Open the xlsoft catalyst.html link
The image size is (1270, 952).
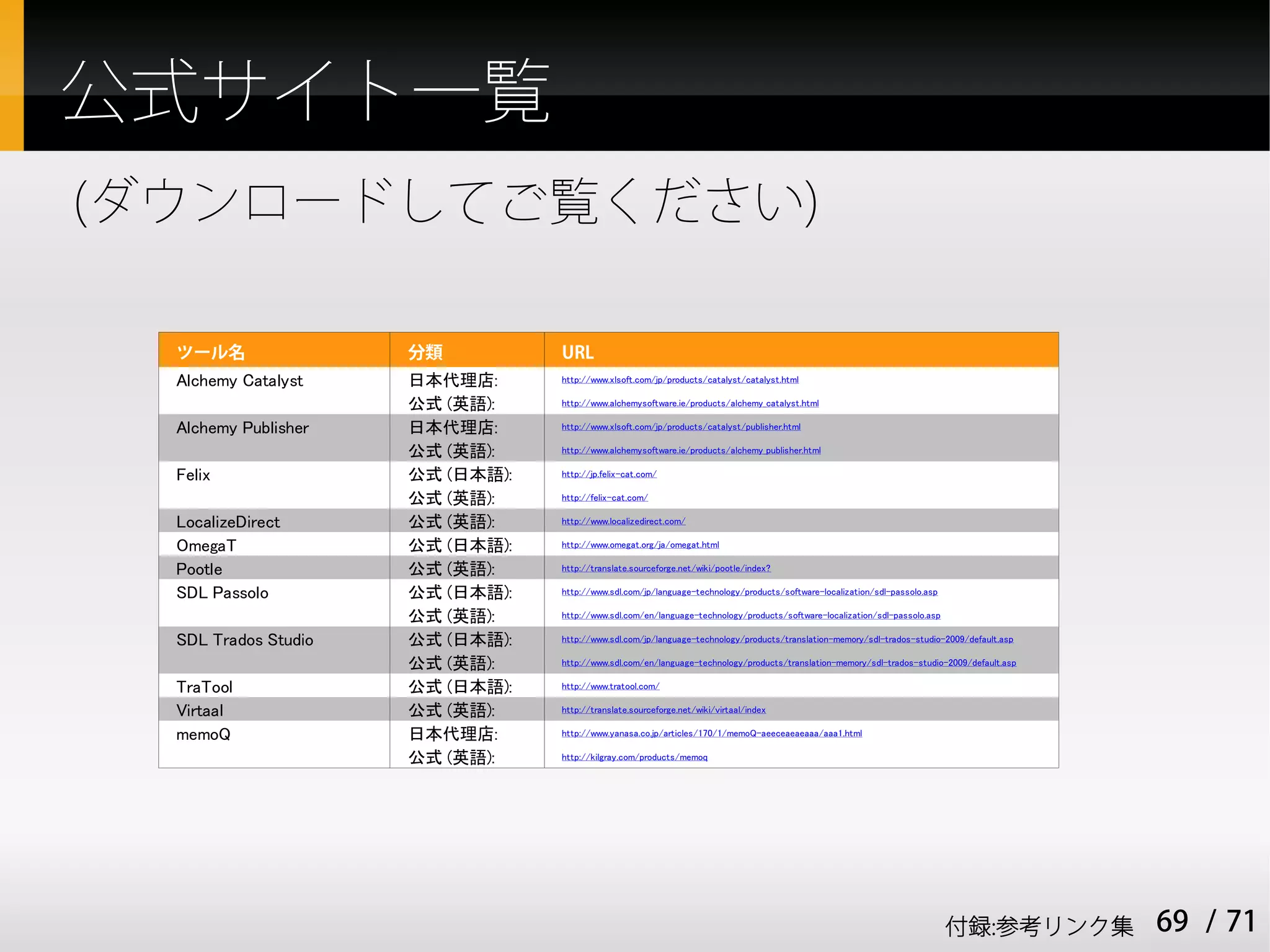[x=680, y=380]
